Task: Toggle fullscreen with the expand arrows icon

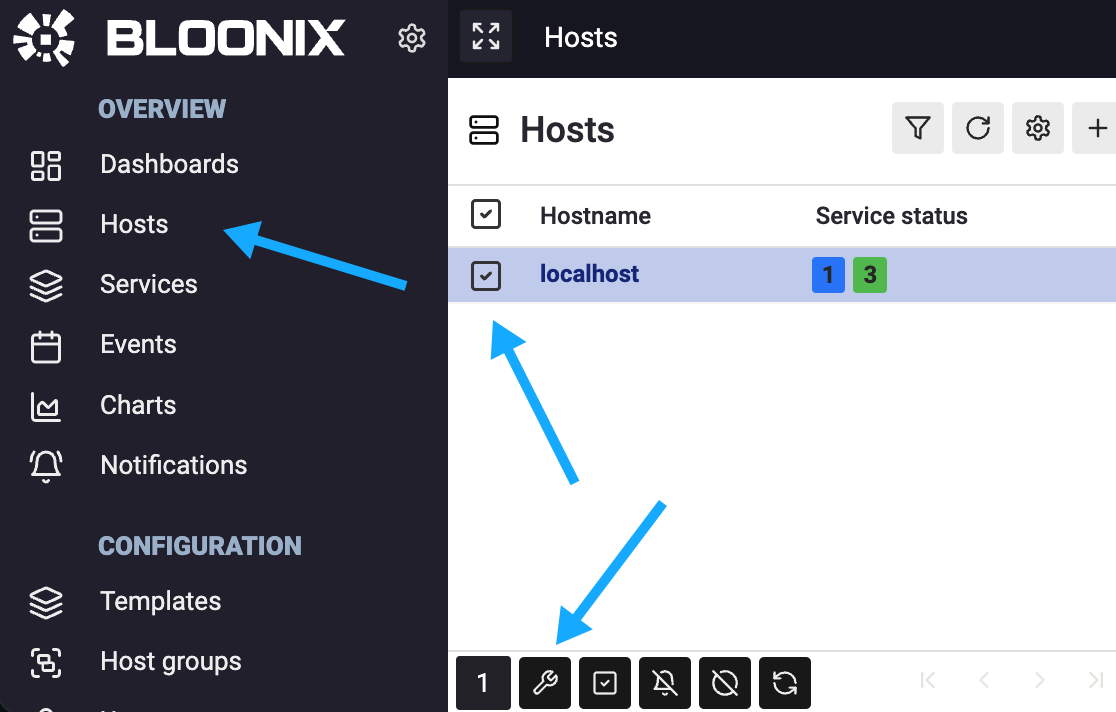Action: pyautogui.click(x=486, y=36)
